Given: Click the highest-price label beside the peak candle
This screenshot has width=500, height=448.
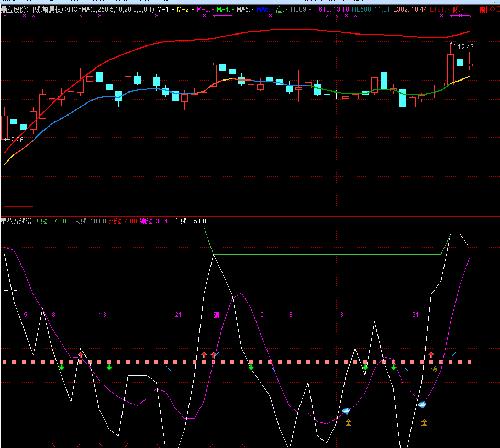Looking at the screenshot, I should (465, 46).
